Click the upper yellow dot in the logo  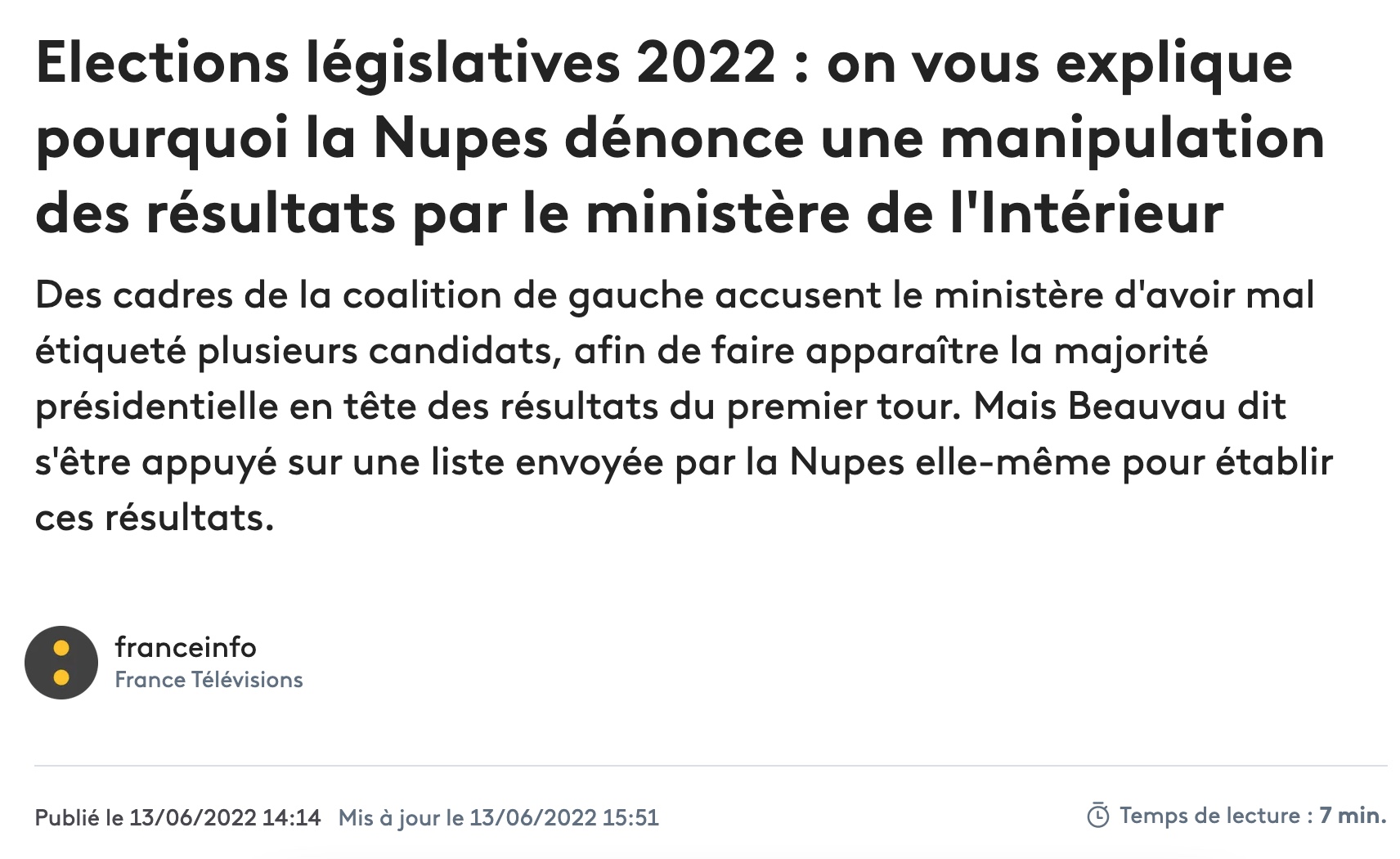[61, 650]
